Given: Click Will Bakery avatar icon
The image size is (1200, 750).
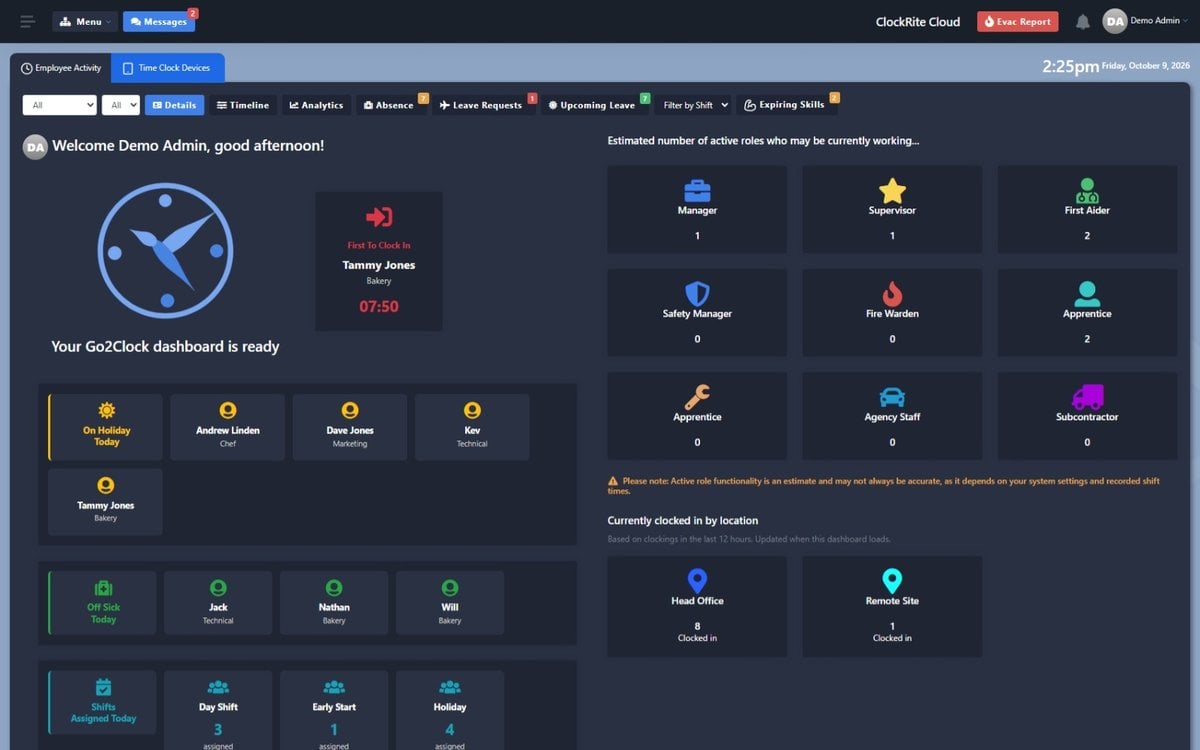Looking at the screenshot, I should click(x=450, y=588).
